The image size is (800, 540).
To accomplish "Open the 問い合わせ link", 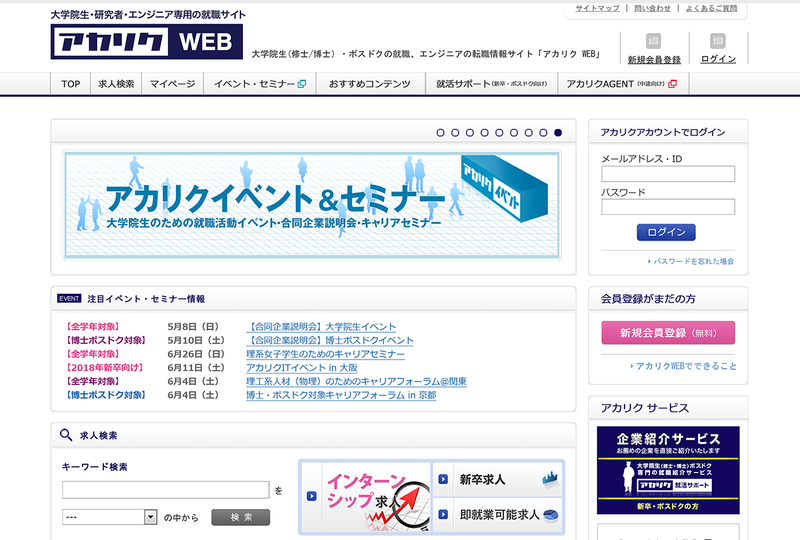I will coord(652,8).
